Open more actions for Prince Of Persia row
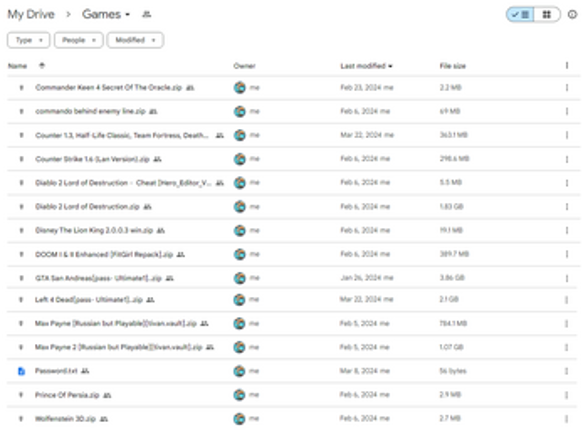The height and width of the screenshot is (430, 583). point(567,395)
